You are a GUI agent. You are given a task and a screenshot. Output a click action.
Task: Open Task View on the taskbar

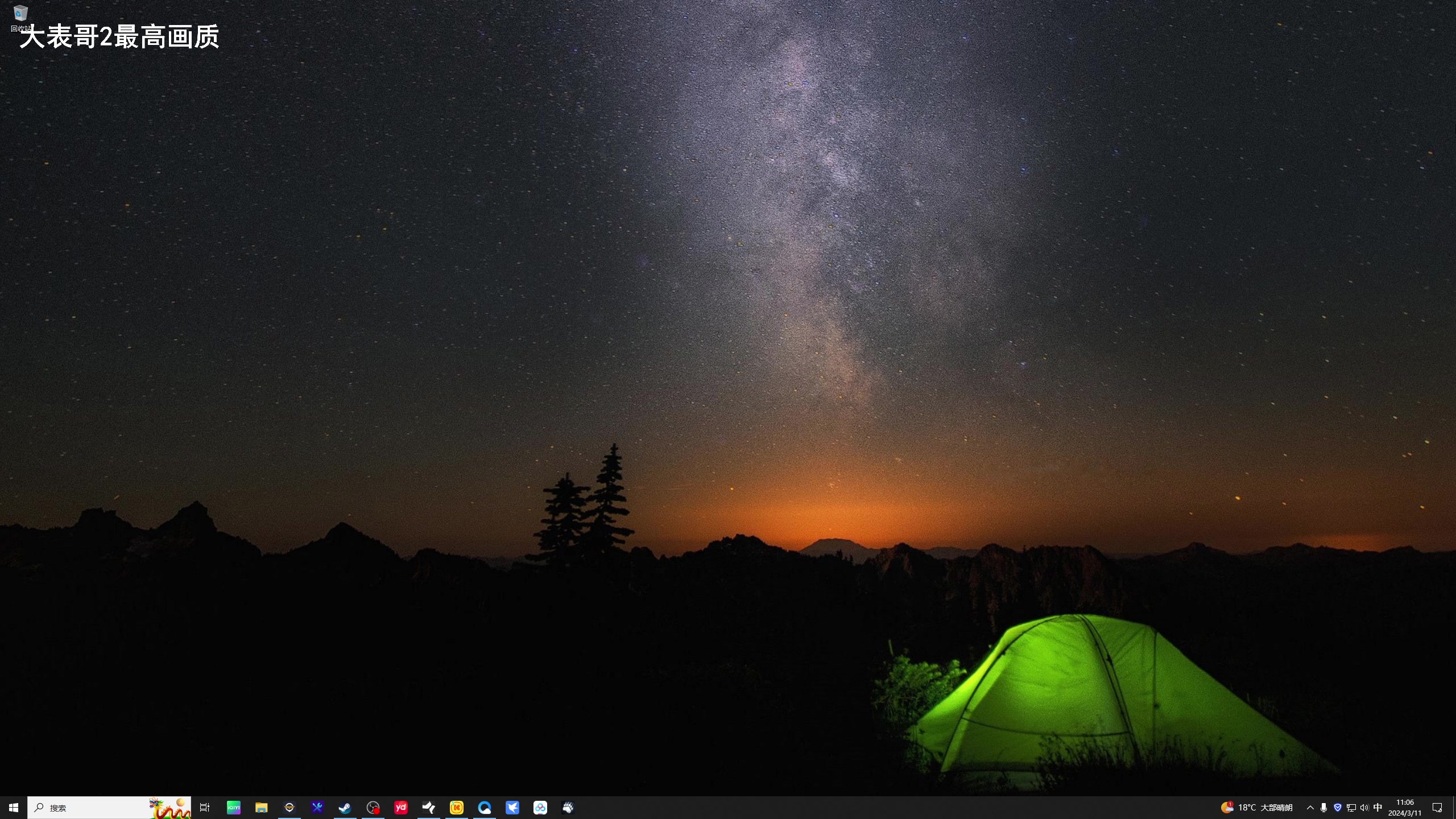pos(205,808)
